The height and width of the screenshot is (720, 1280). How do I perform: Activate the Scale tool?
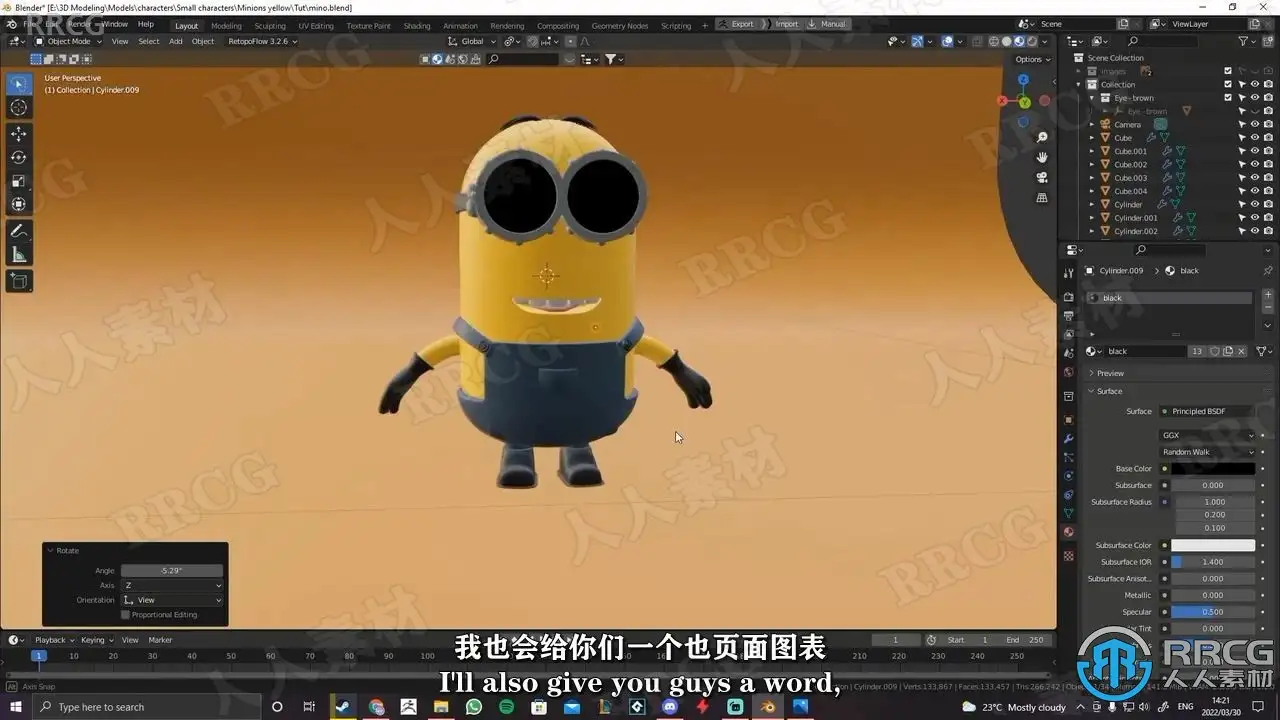[x=19, y=181]
